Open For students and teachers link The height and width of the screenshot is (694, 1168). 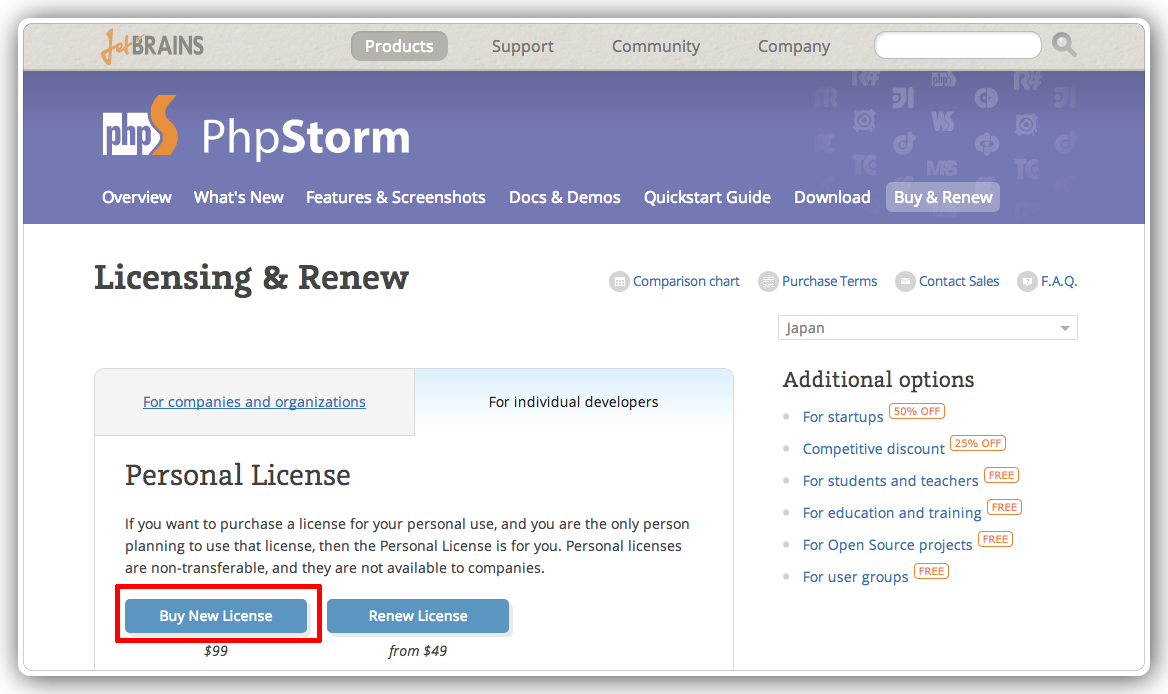(890, 481)
